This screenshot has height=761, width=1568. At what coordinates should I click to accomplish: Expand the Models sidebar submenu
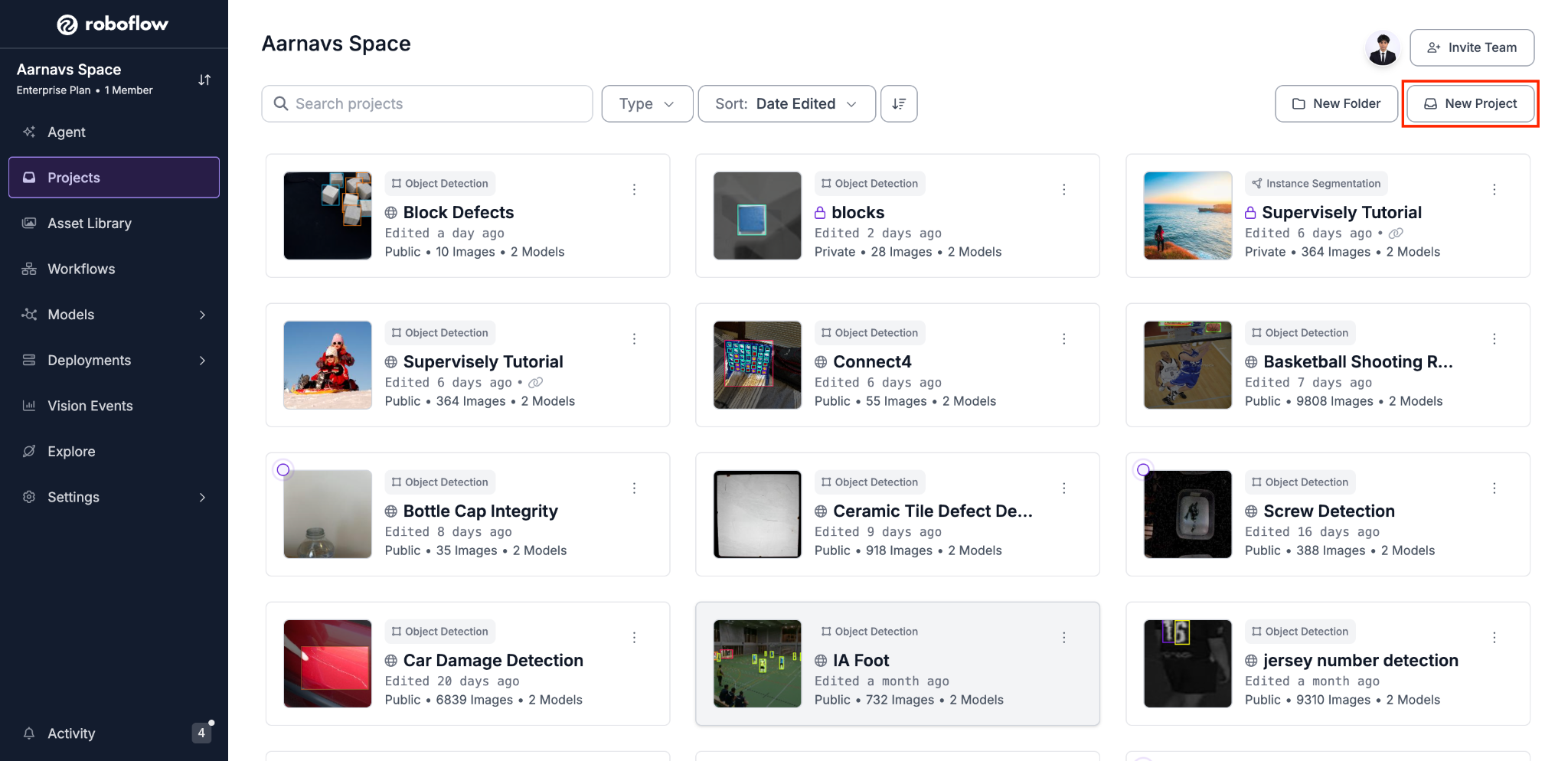[202, 315]
